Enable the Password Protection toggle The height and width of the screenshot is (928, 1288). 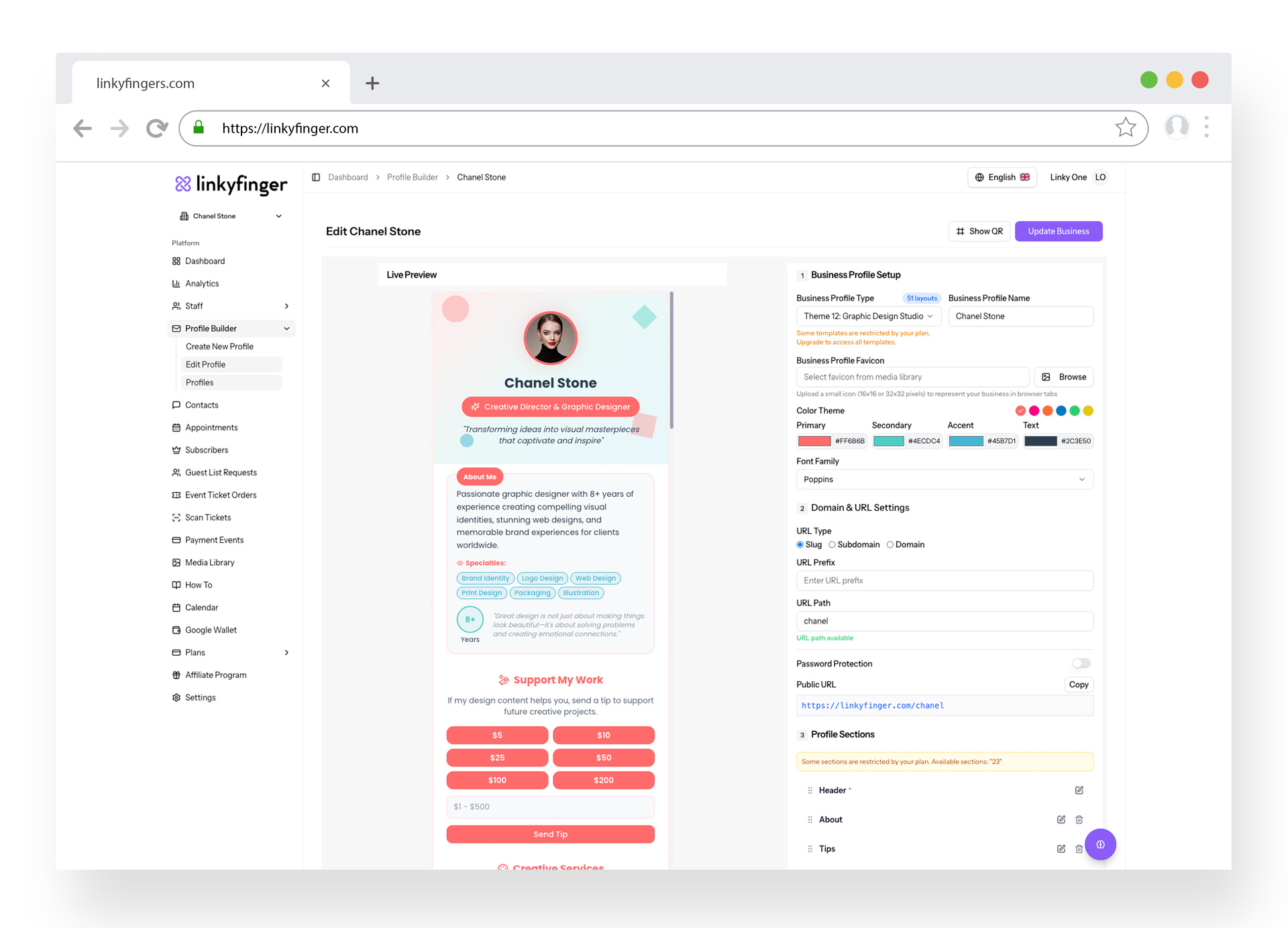tap(1081, 663)
